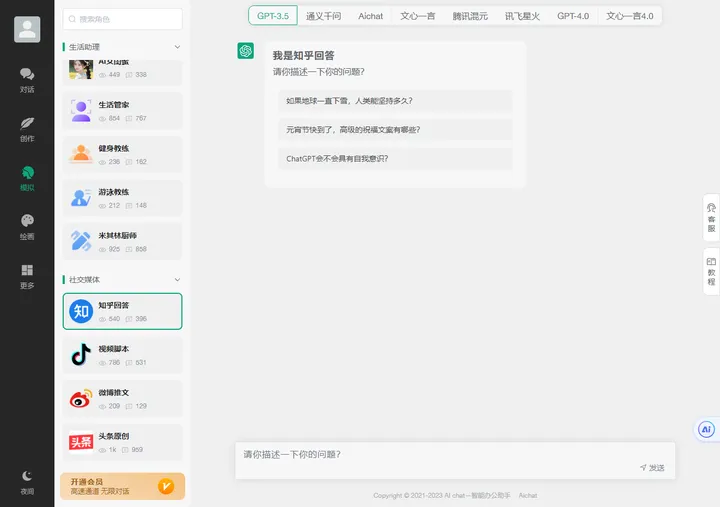Click the ChatGPT logo in chat message
Image resolution: width=720 pixels, height=507 pixels.
pyautogui.click(x=246, y=51)
